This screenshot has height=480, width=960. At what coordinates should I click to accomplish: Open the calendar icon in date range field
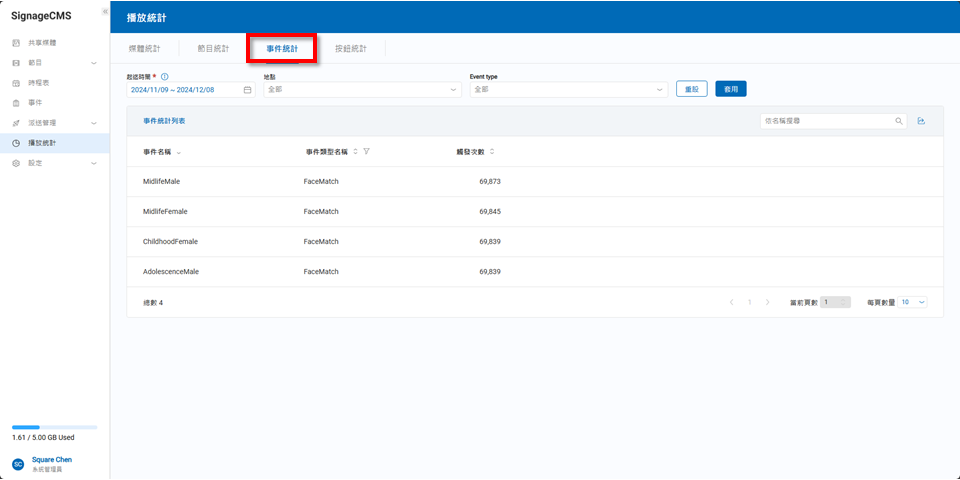coord(247,89)
